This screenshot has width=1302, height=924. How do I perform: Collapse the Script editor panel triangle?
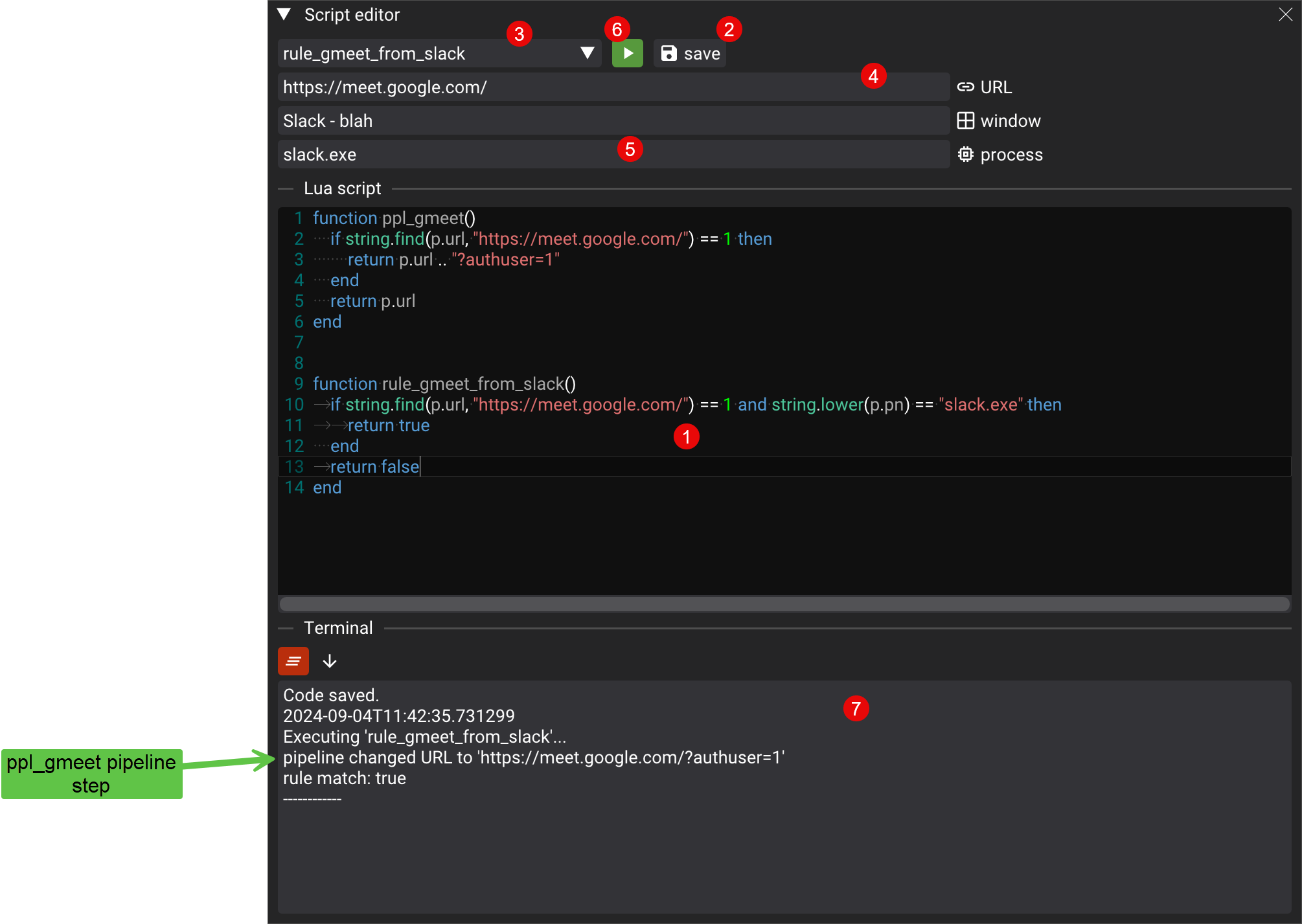[284, 14]
